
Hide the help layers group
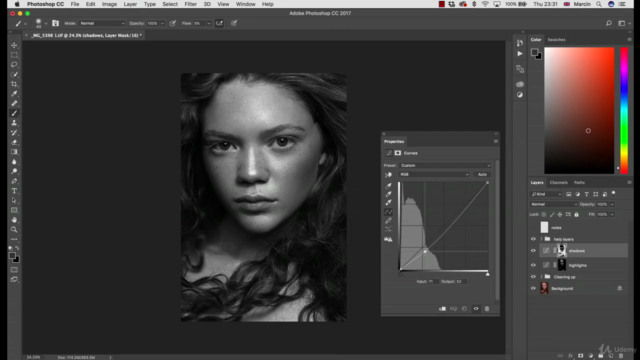pos(533,239)
